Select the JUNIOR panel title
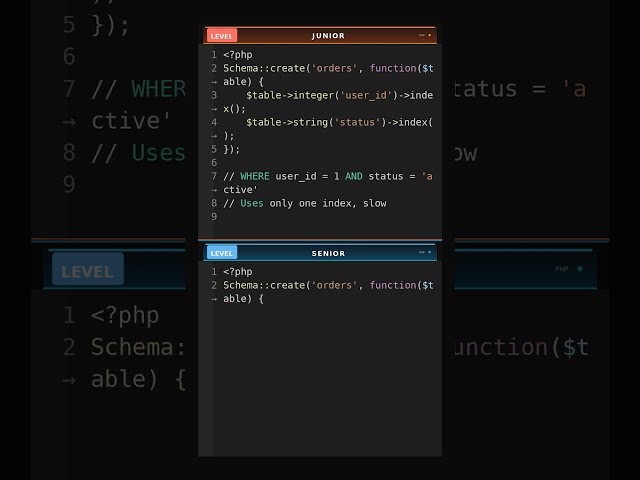The height and width of the screenshot is (480, 640). pos(328,36)
